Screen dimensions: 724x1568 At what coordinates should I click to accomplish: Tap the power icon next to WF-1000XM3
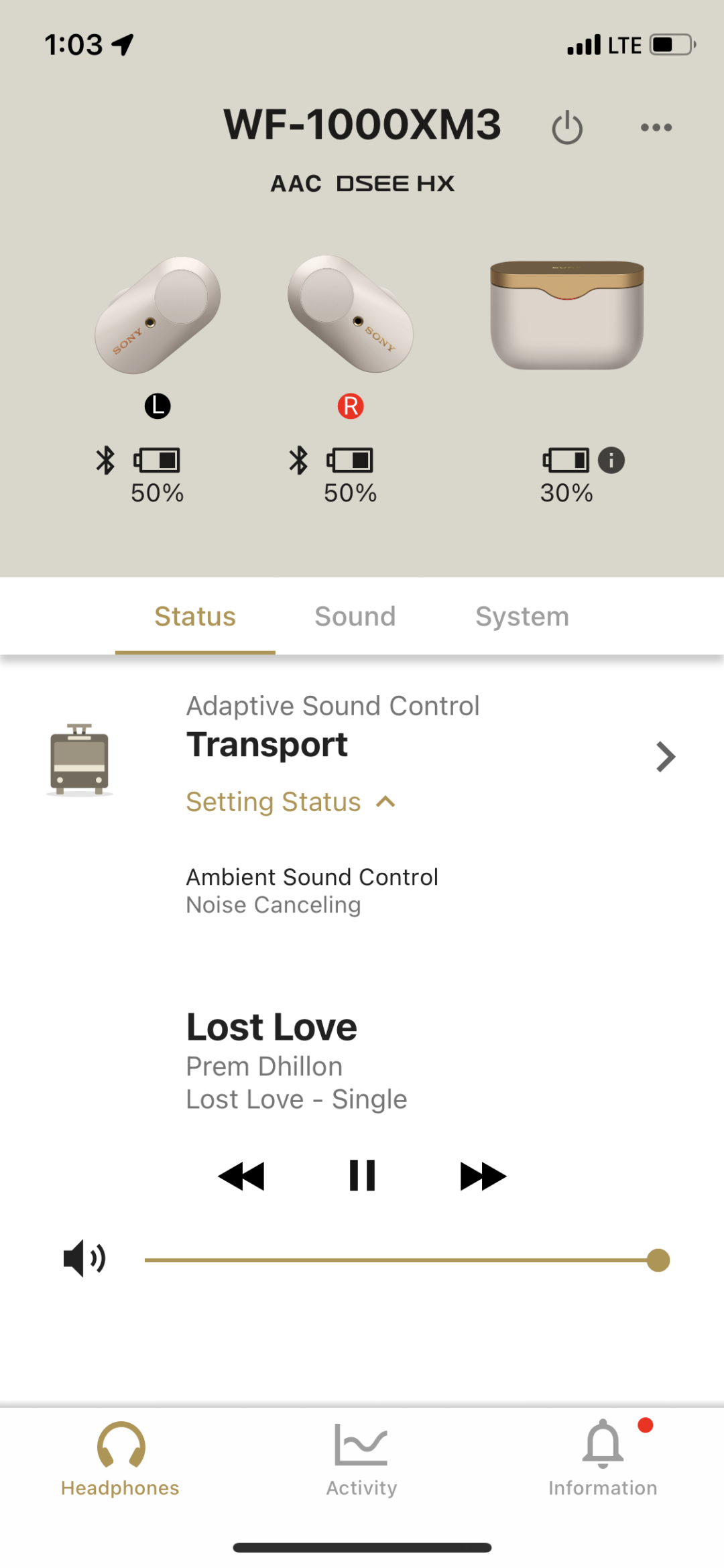[567, 127]
